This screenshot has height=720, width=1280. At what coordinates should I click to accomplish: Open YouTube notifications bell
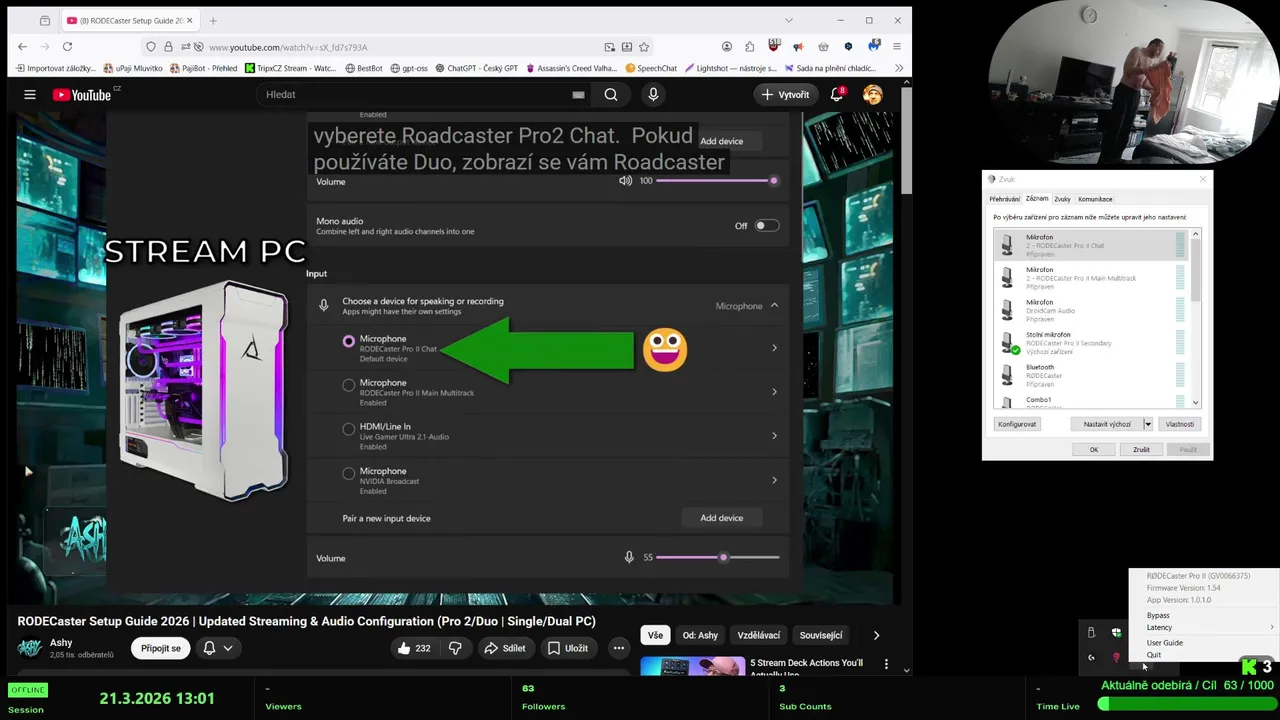[837, 94]
